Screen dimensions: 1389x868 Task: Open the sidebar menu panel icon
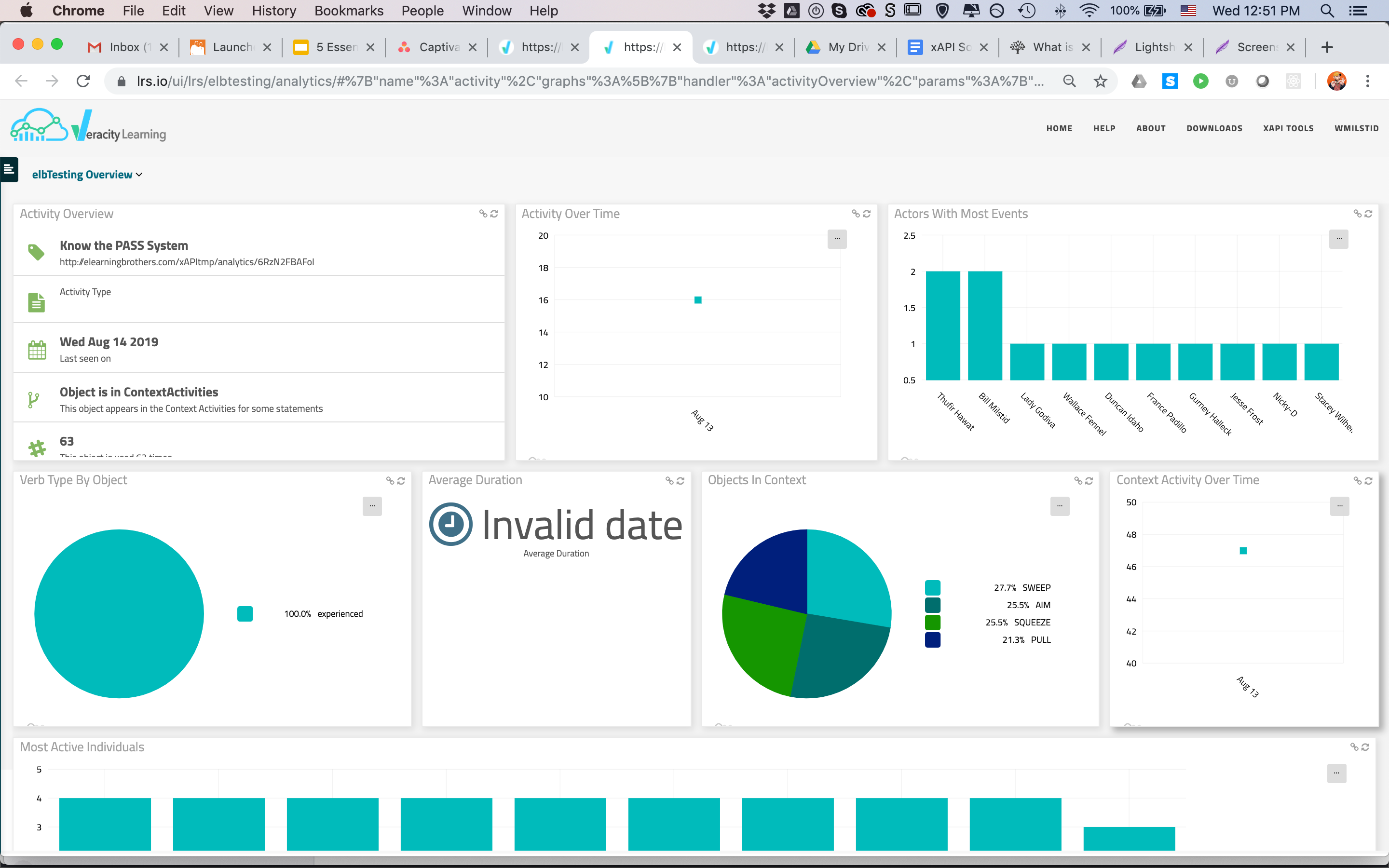(x=9, y=169)
